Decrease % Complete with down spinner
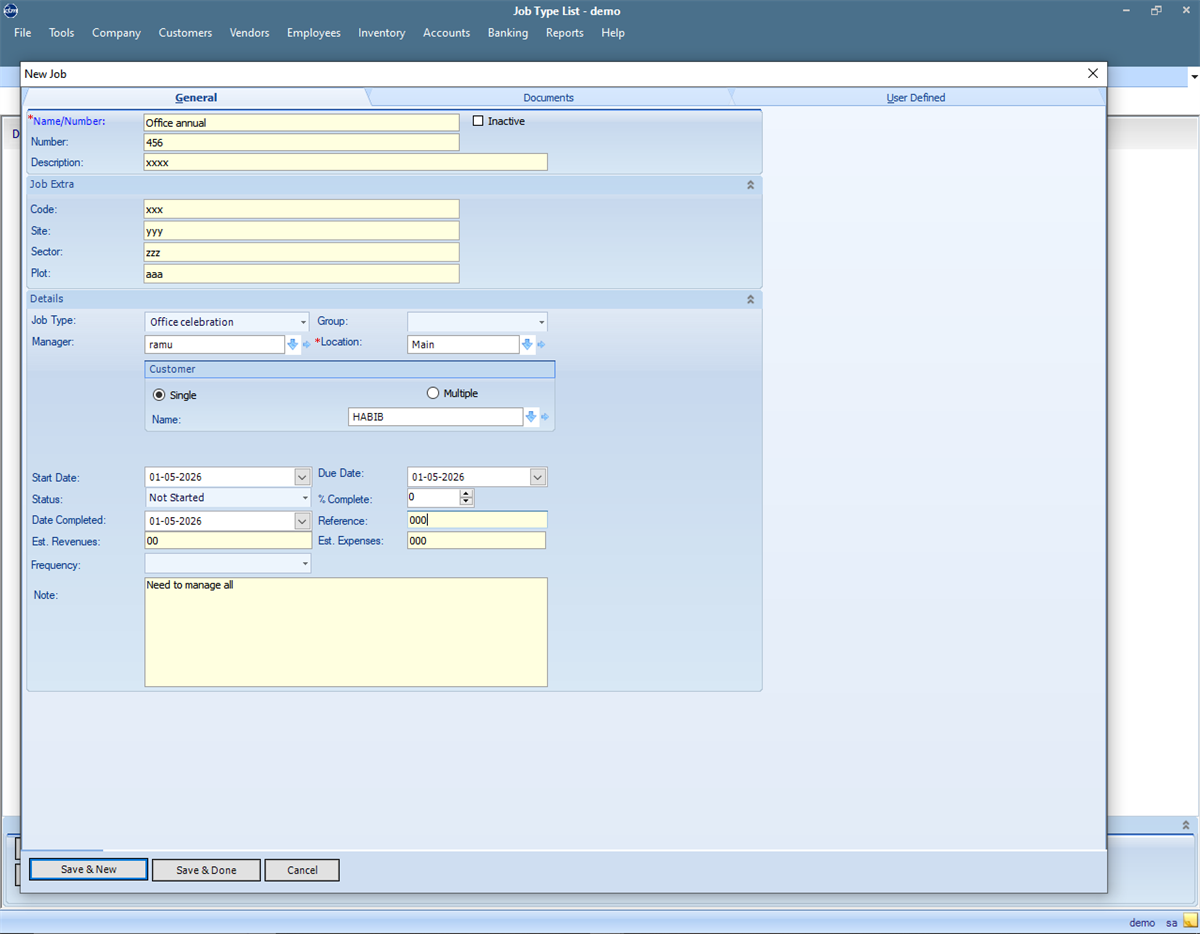 (466, 501)
